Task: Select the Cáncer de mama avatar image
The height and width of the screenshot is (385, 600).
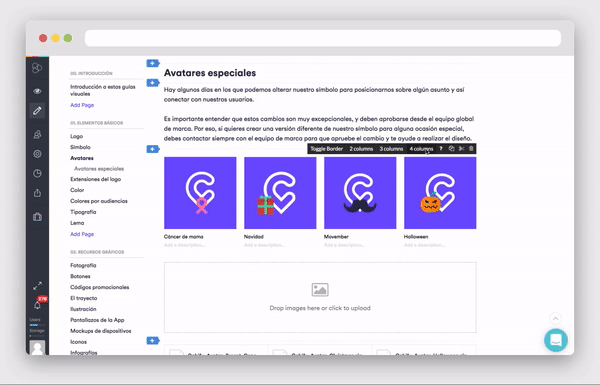Action: 200,193
